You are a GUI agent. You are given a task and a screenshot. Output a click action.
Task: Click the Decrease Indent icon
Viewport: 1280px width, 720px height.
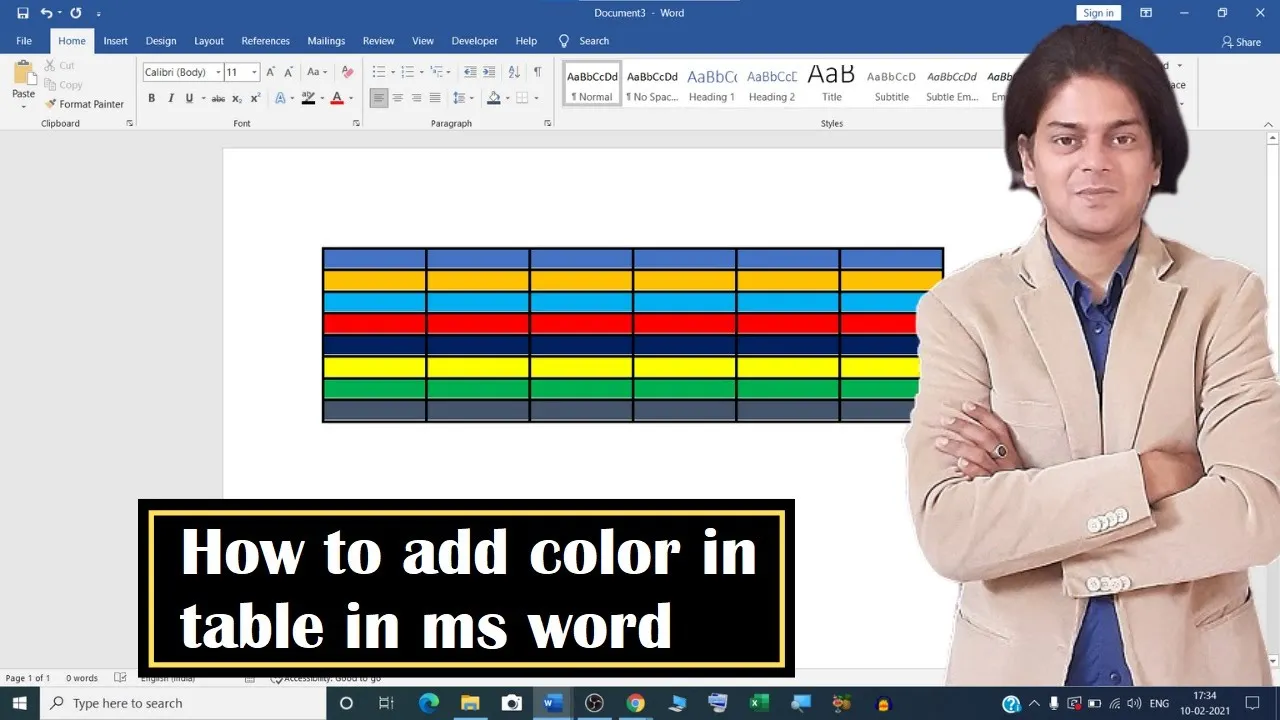pyautogui.click(x=470, y=72)
